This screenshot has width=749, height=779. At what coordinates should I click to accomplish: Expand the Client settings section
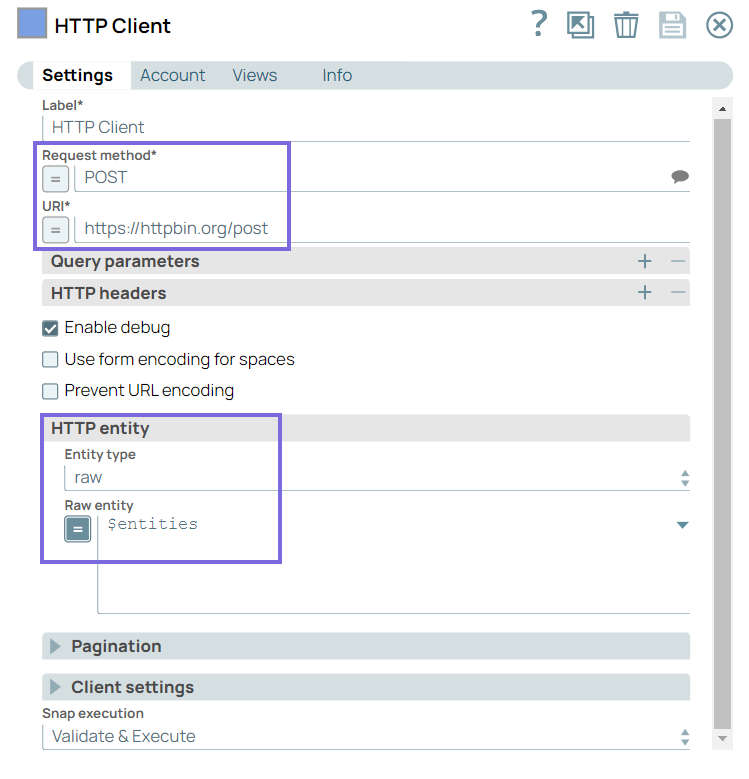(x=56, y=688)
